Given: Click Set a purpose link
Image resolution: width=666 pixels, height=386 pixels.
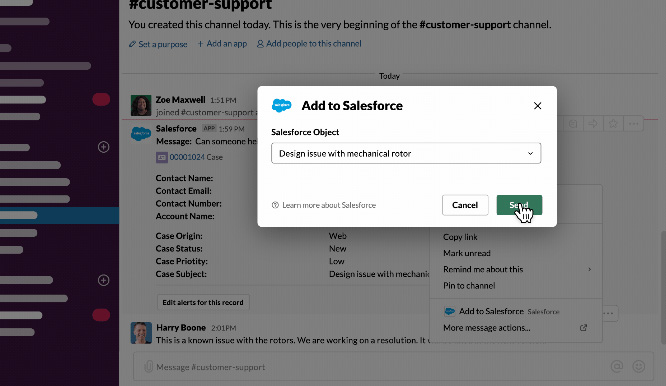Looking at the screenshot, I should 163,44.
